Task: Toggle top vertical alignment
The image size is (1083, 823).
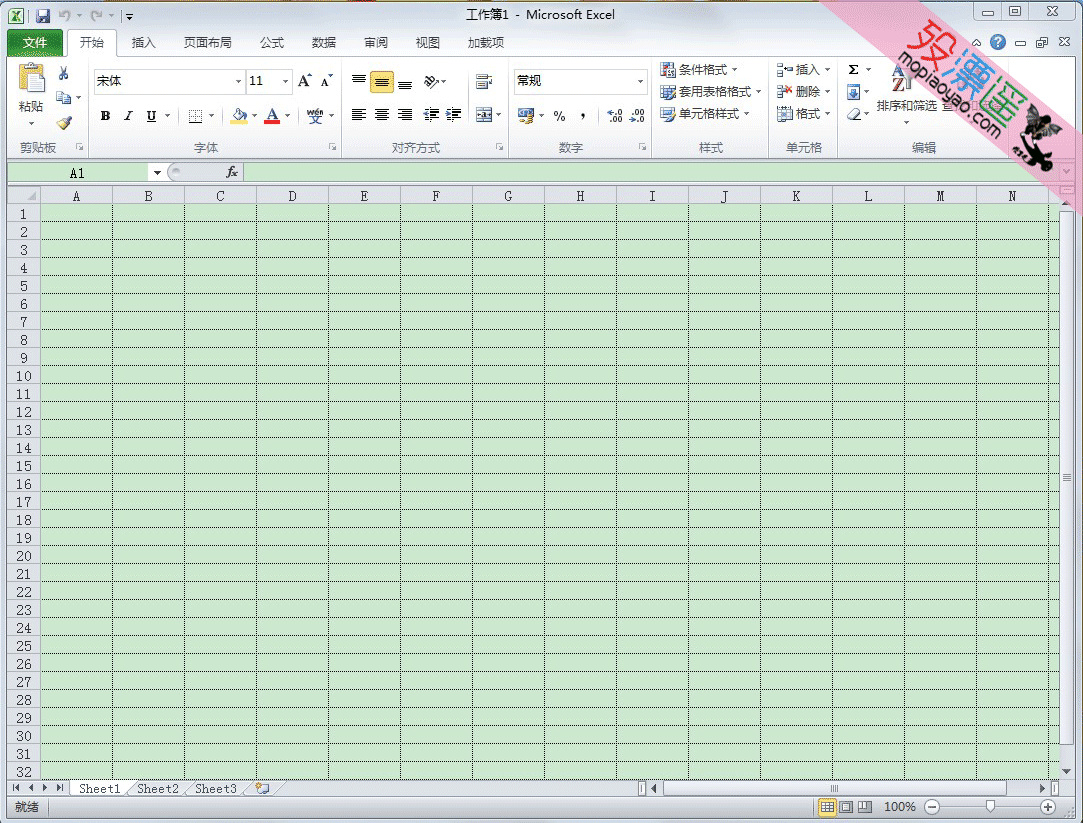Action: tap(358, 81)
